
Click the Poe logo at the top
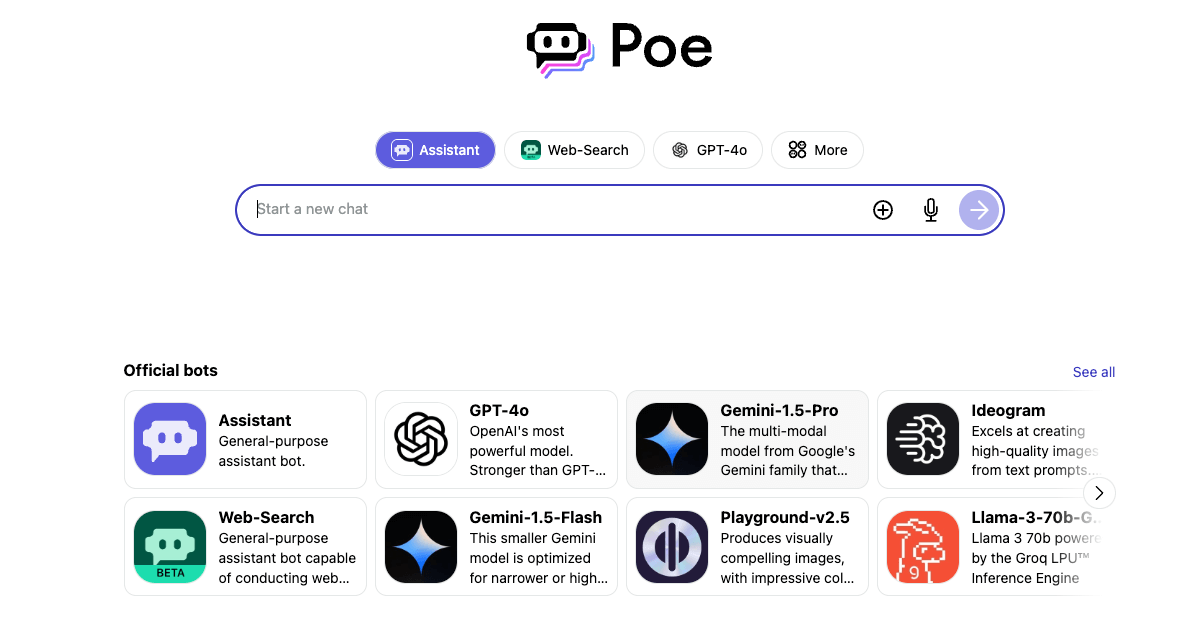tap(619, 47)
